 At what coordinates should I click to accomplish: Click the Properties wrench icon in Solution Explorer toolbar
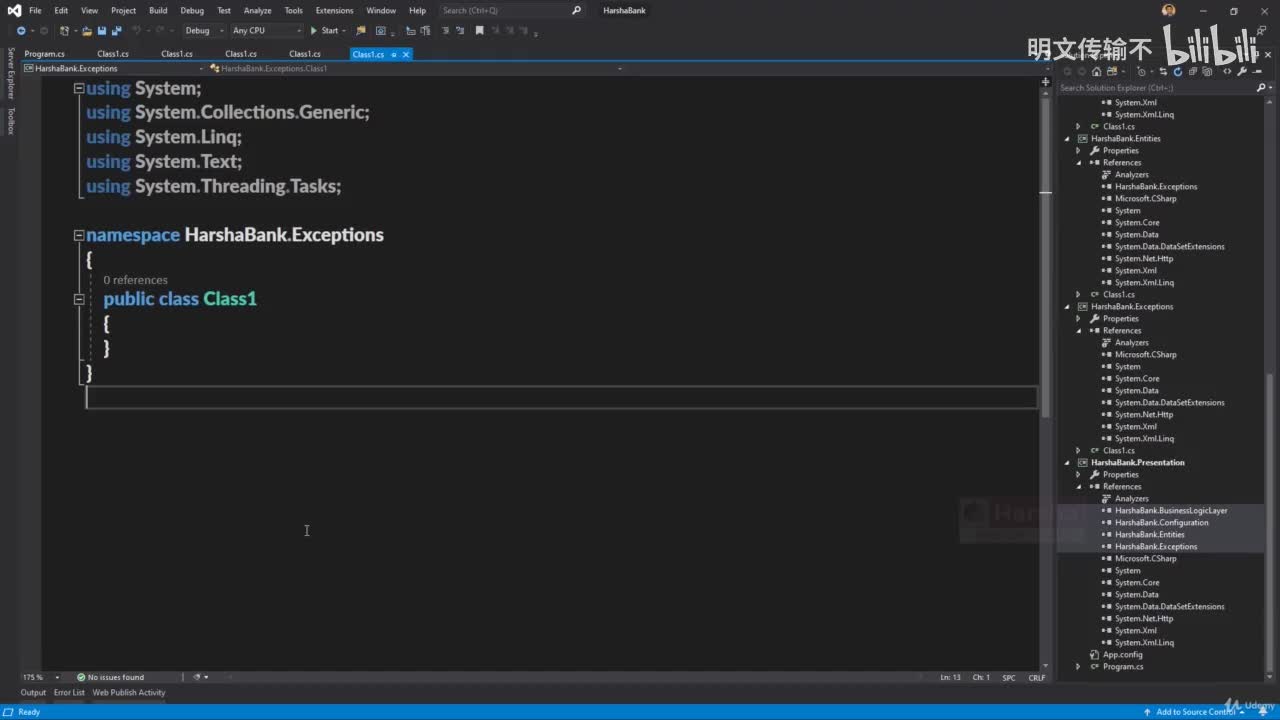point(1243,72)
